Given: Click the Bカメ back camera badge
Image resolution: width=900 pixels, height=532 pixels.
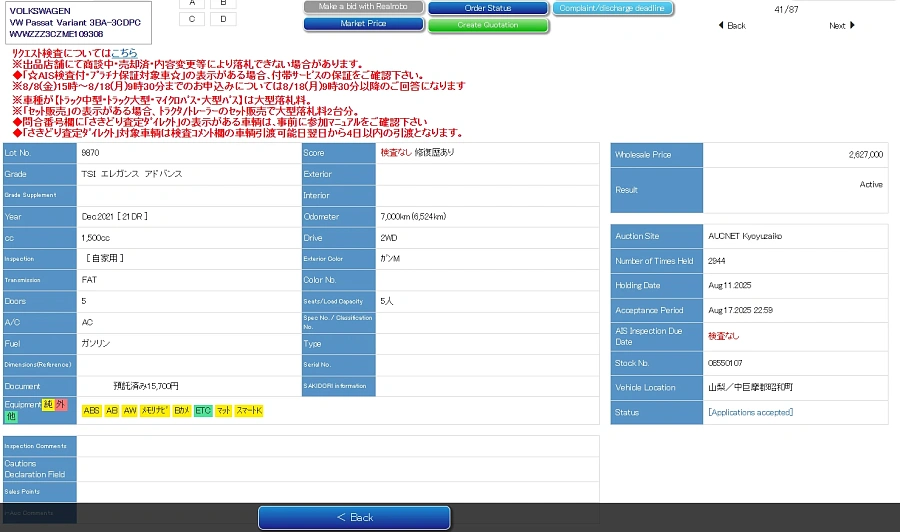Looking at the screenshot, I should 181,411.
